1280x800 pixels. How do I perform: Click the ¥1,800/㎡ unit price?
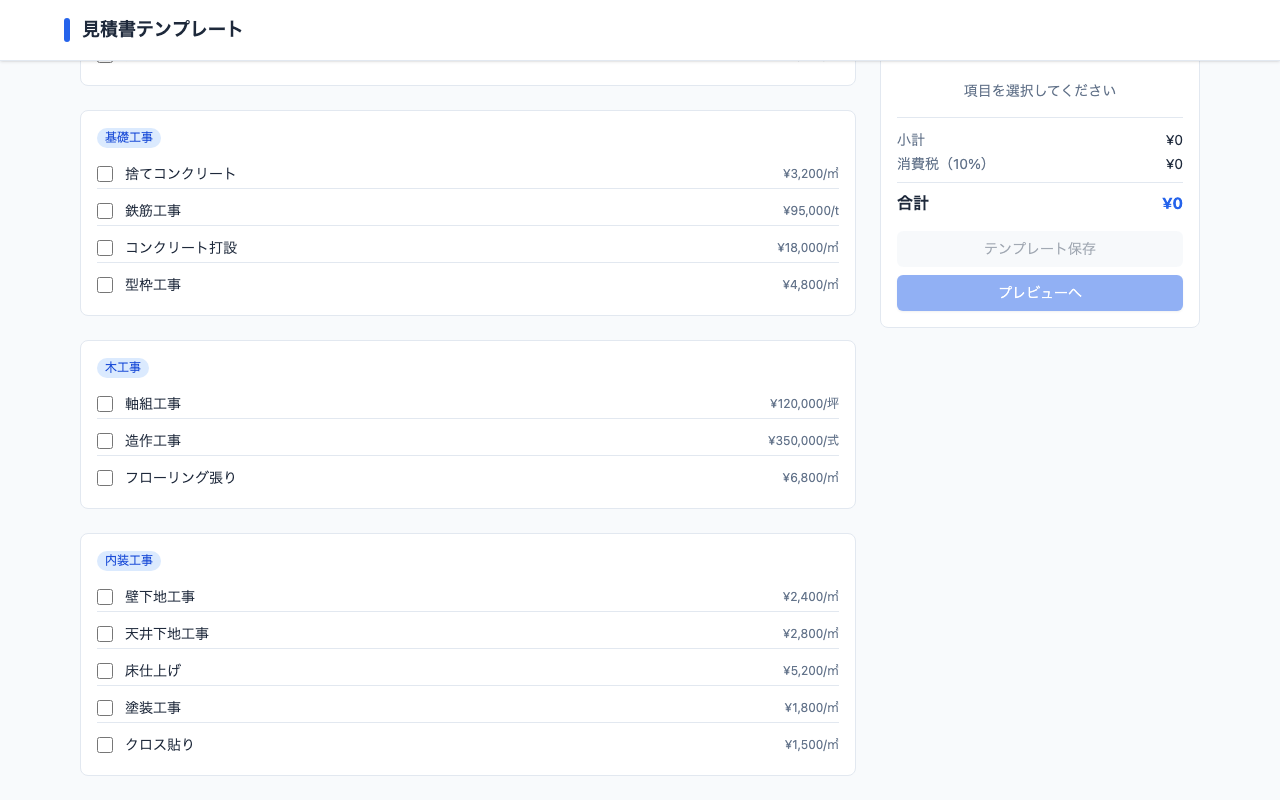point(812,708)
